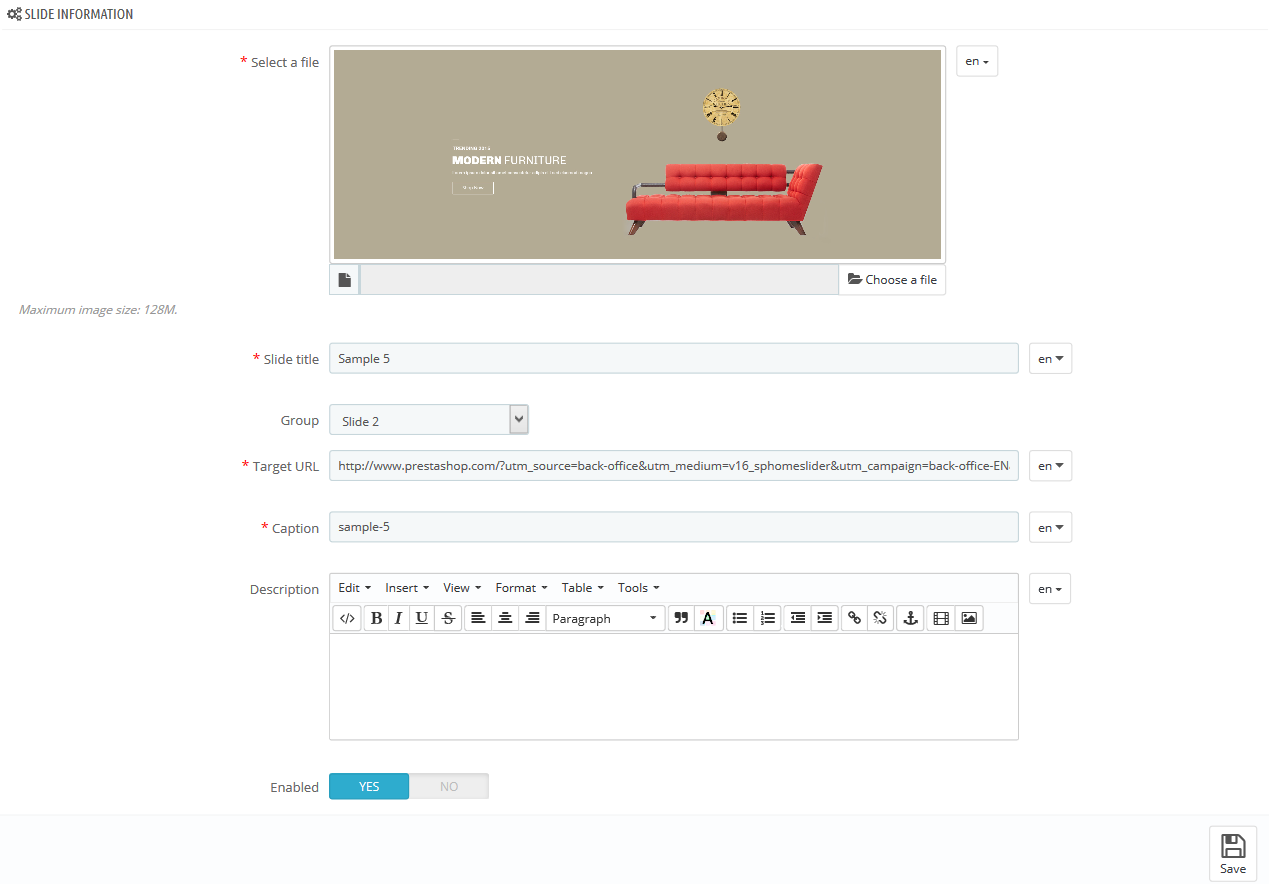Enable slide with YES switch
The image size is (1269, 884).
[369, 786]
